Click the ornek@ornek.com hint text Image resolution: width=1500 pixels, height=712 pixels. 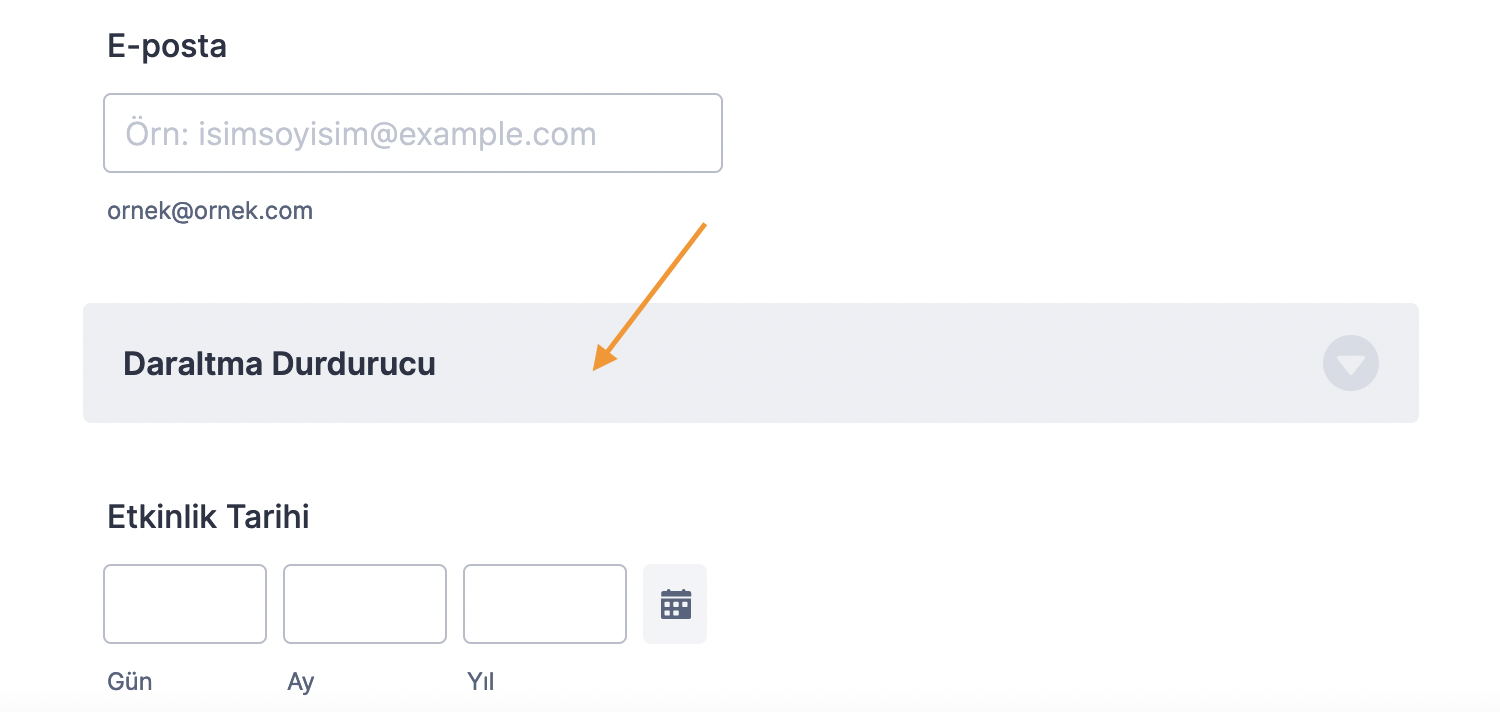(210, 211)
